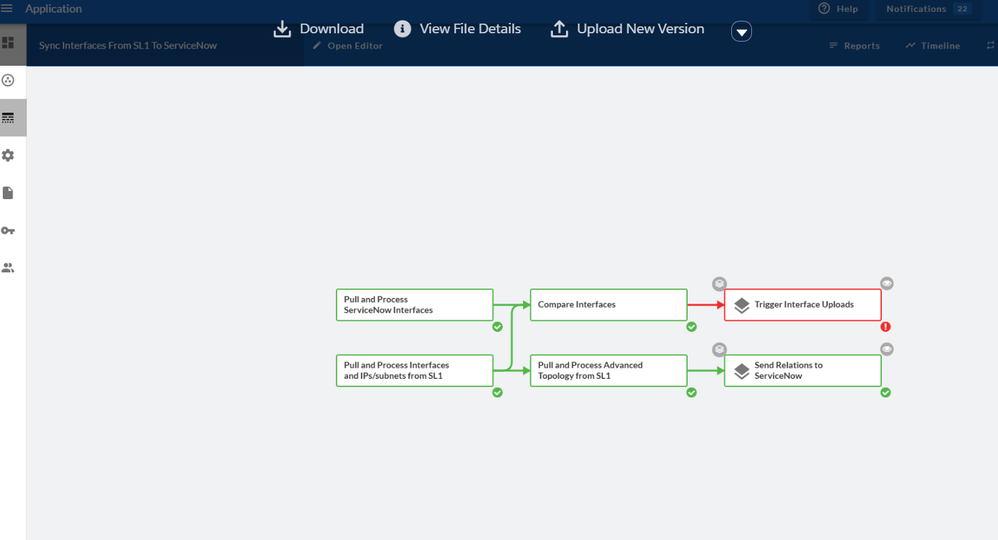Image resolution: width=998 pixels, height=540 pixels.
Task: Click eye icon above Send Relations to ServiceNow
Action: tap(887, 349)
